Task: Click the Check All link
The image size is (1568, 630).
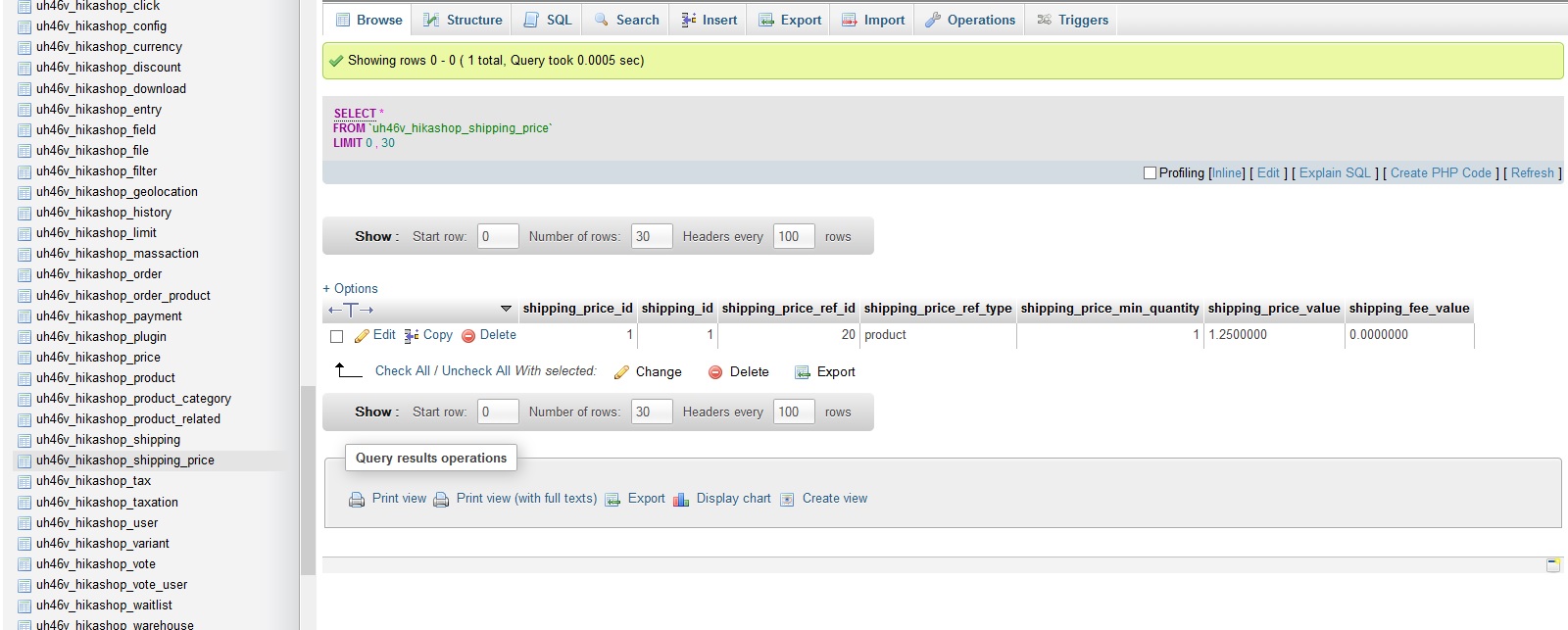Action: [x=403, y=371]
